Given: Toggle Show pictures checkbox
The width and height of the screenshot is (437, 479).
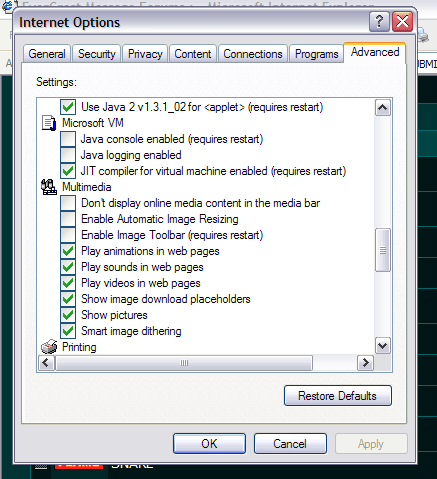Looking at the screenshot, I should pyautogui.click(x=68, y=315).
